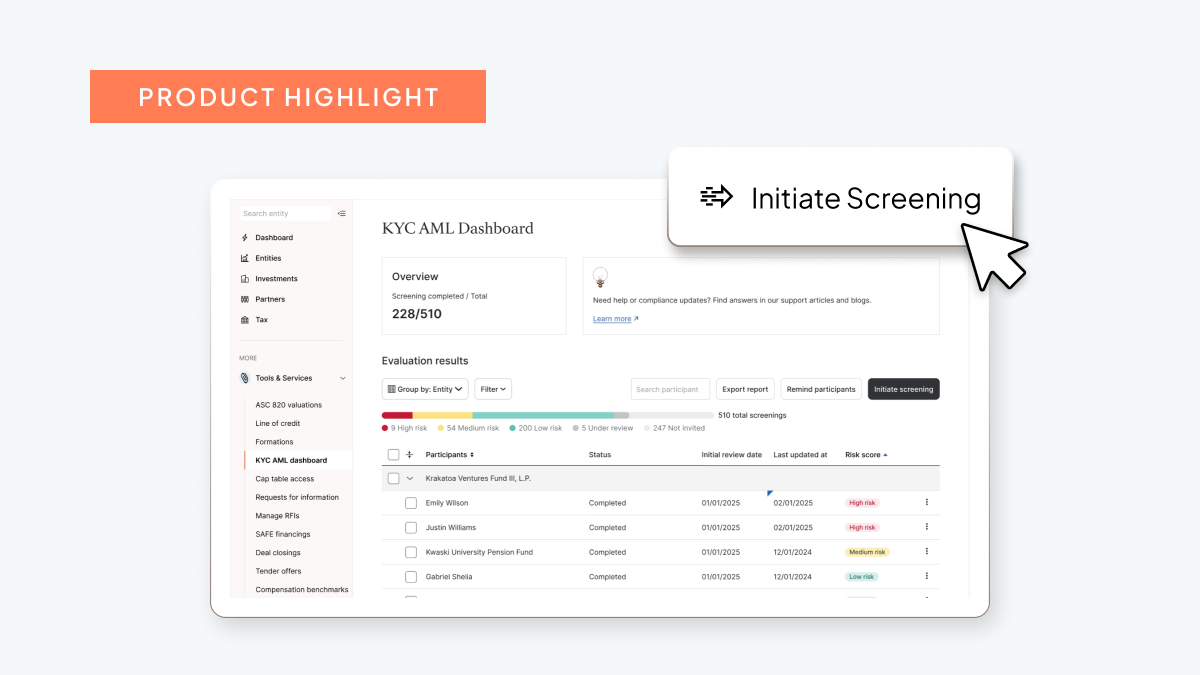Click the Search participant input field

tap(670, 389)
